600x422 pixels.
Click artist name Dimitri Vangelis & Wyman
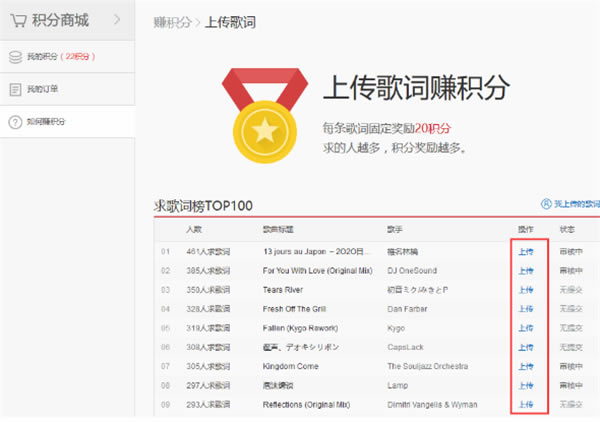(432, 405)
